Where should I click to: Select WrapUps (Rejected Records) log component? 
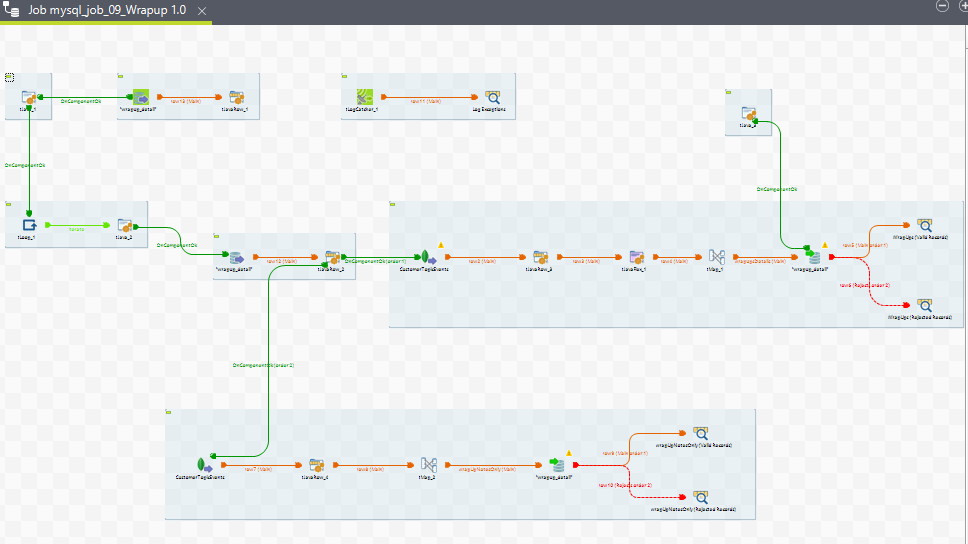924,304
